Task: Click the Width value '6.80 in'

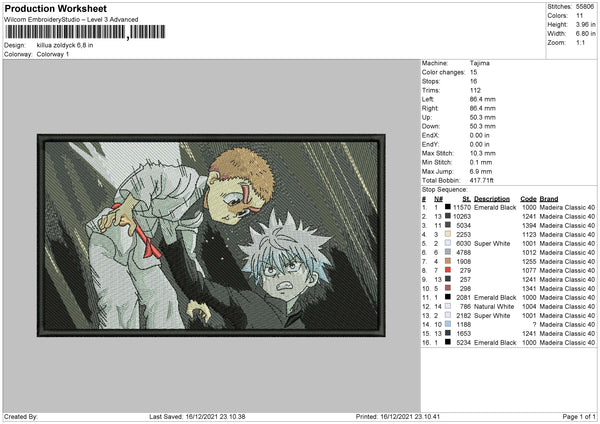Action: (x=585, y=33)
